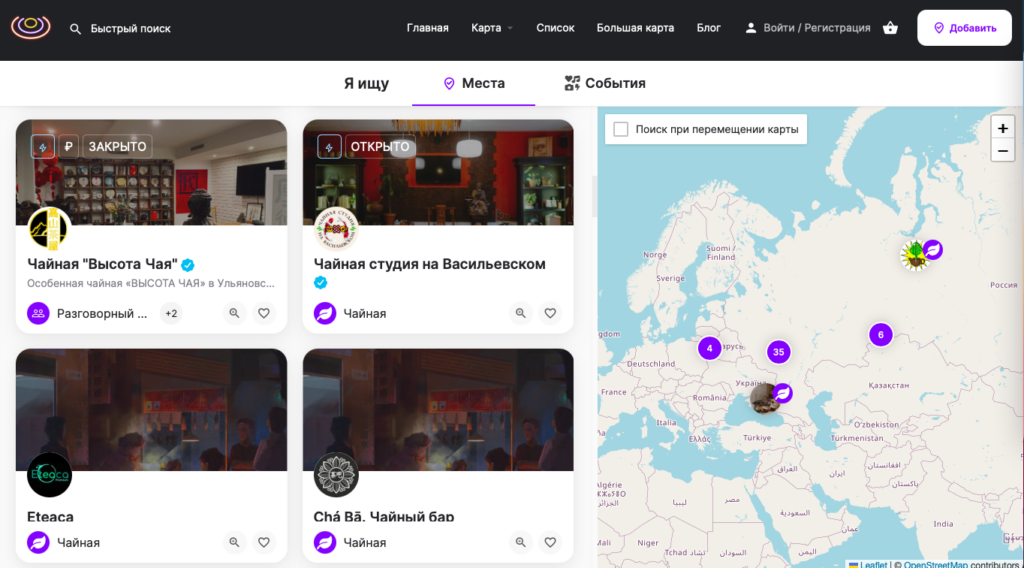Click the Чайная category icon on Chá Bā card
Image resolution: width=1024 pixels, height=568 pixels.
[x=325, y=543]
